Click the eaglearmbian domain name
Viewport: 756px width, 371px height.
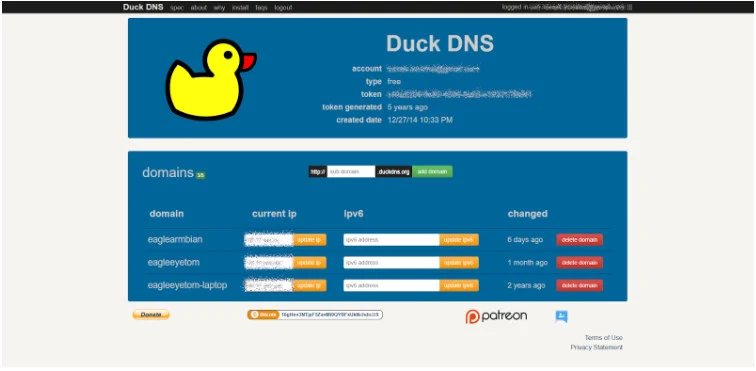click(x=175, y=240)
